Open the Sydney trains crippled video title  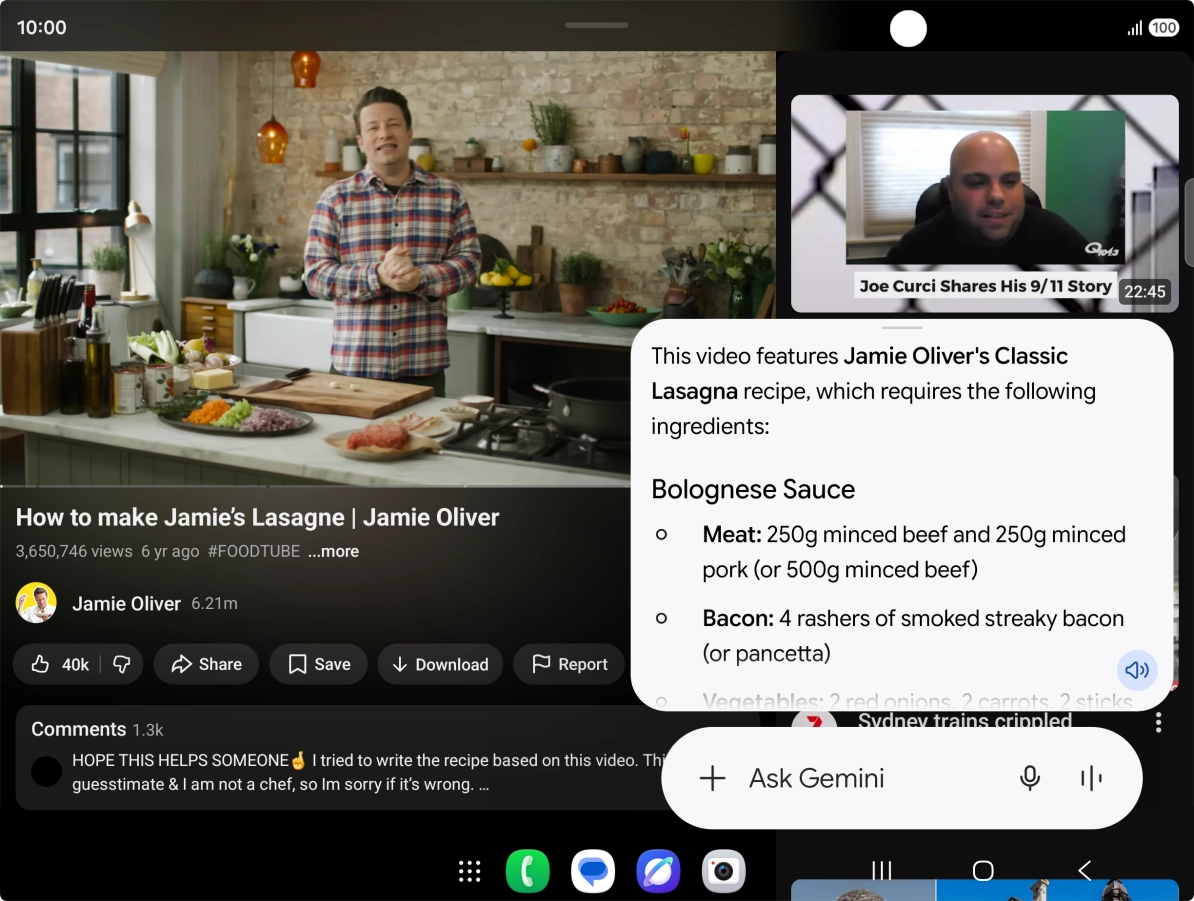[x=965, y=720]
